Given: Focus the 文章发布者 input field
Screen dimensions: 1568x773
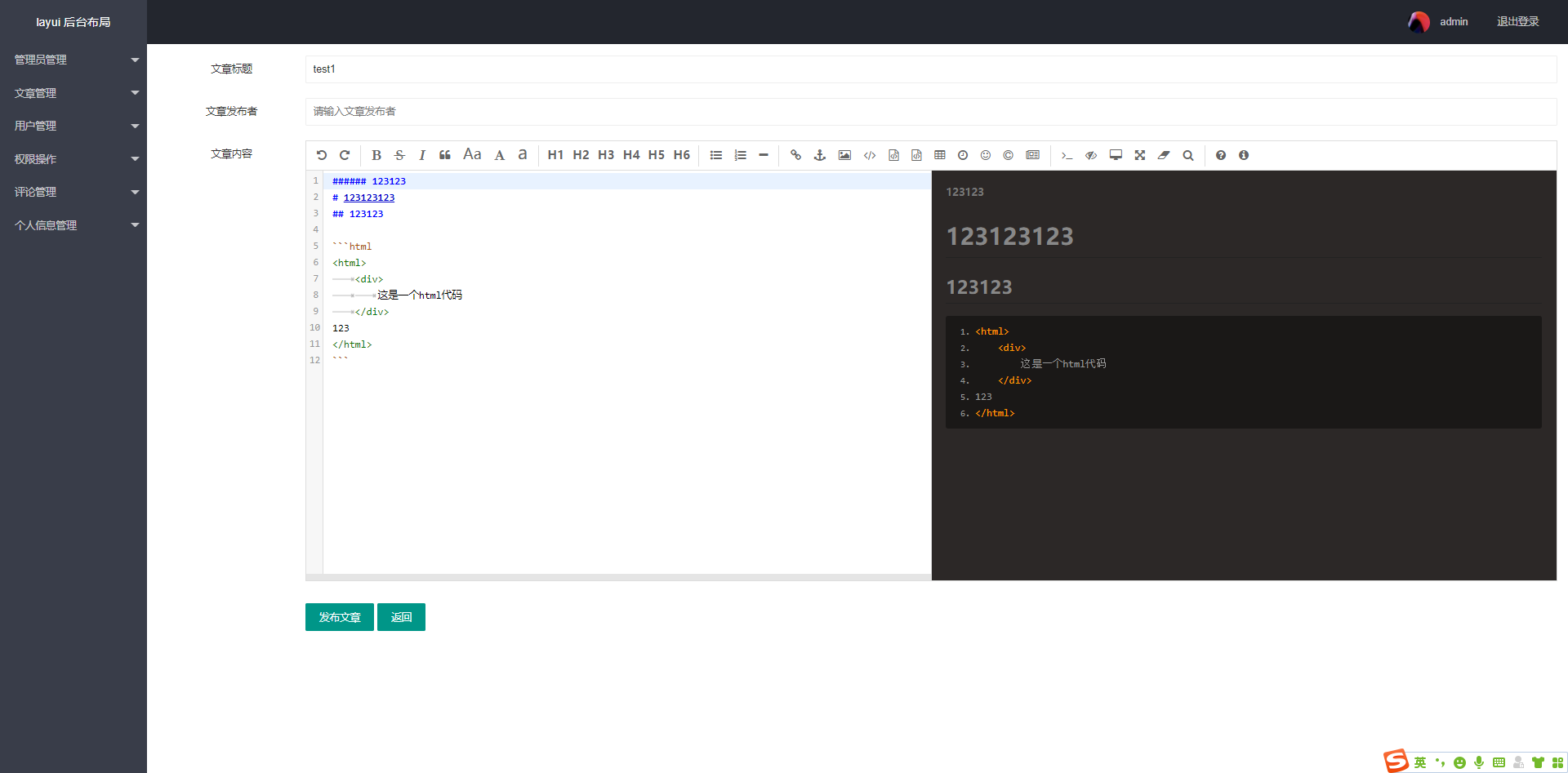Looking at the screenshot, I should (931, 112).
